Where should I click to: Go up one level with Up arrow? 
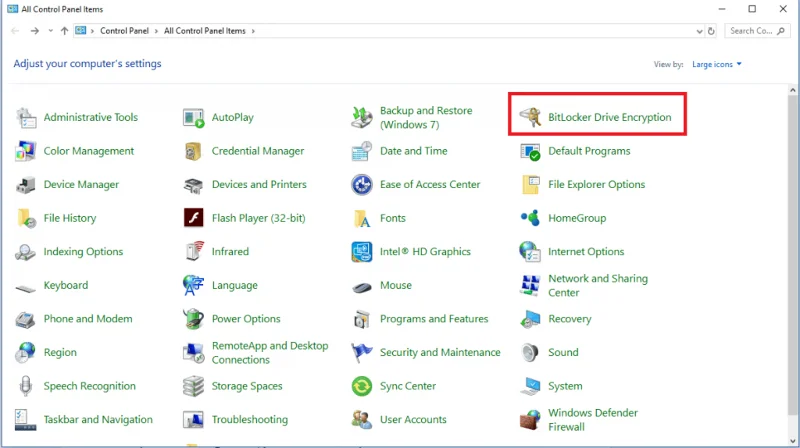pyautogui.click(x=64, y=31)
